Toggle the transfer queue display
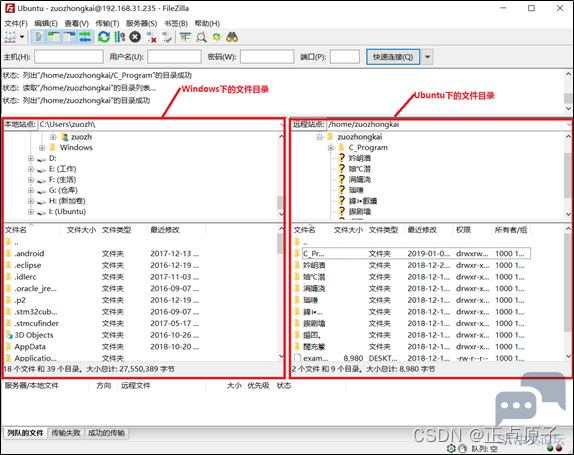 (85, 37)
